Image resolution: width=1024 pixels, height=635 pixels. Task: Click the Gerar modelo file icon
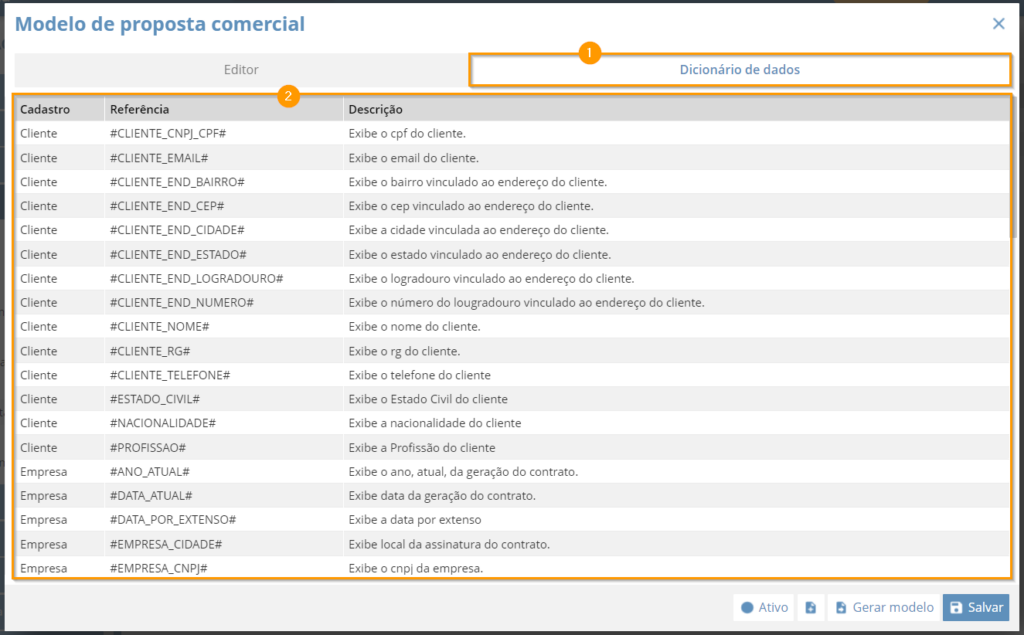pos(841,608)
